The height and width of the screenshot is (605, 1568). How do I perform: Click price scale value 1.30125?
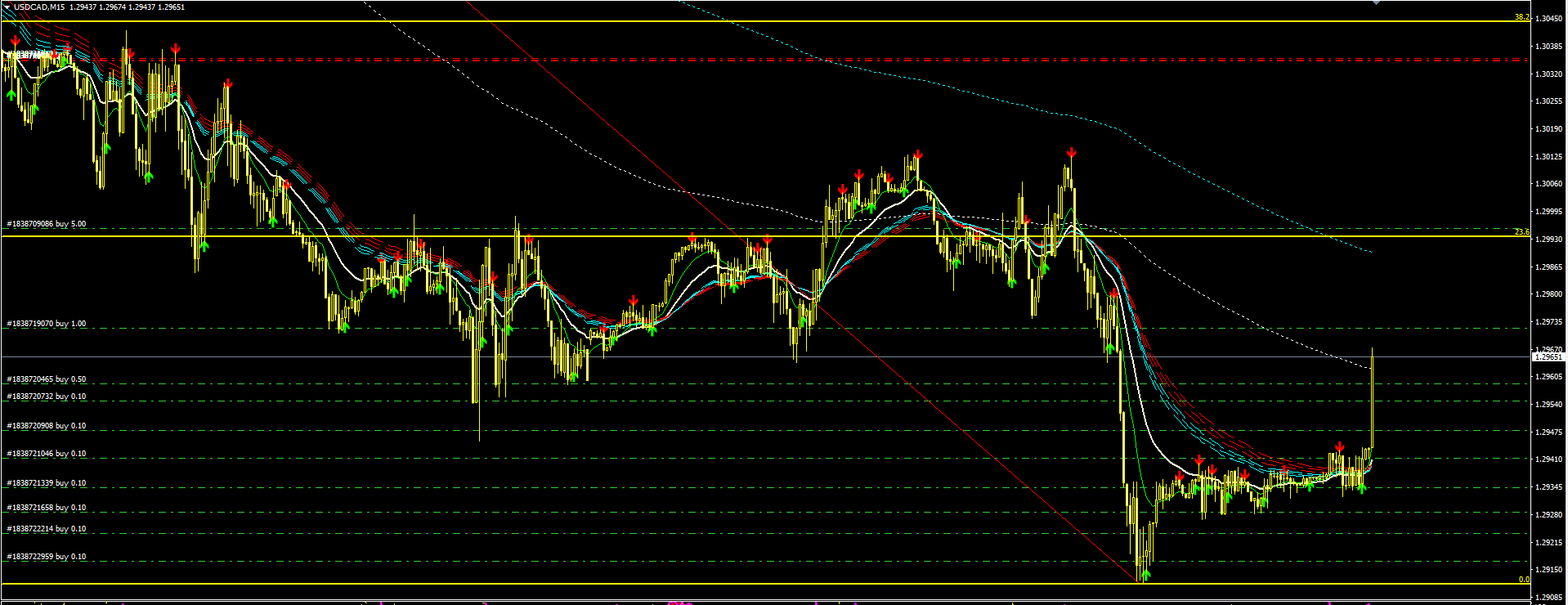1550,157
